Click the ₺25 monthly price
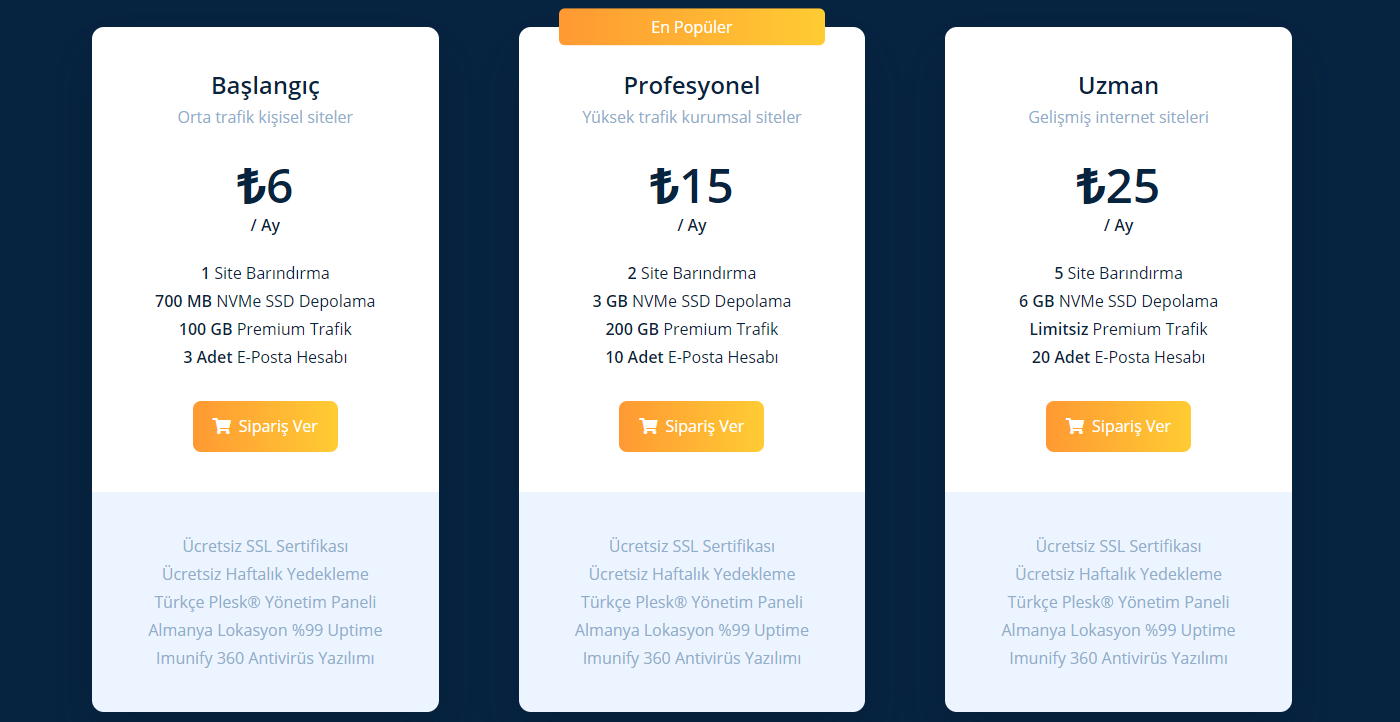 tap(1118, 187)
